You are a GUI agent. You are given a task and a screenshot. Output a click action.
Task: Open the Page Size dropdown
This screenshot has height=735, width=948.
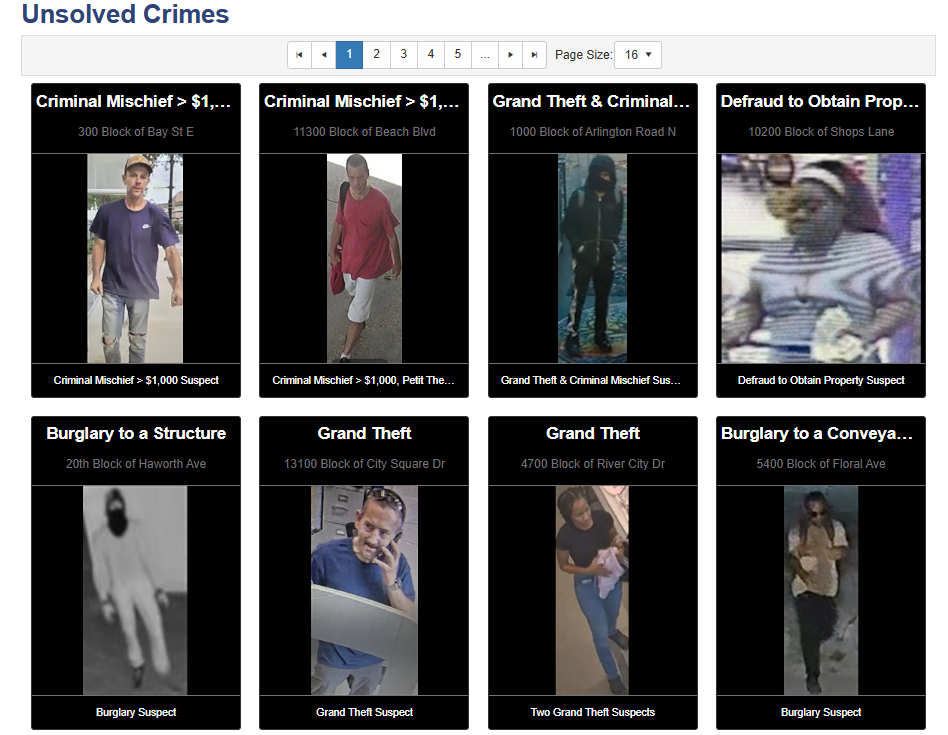[x=637, y=55]
